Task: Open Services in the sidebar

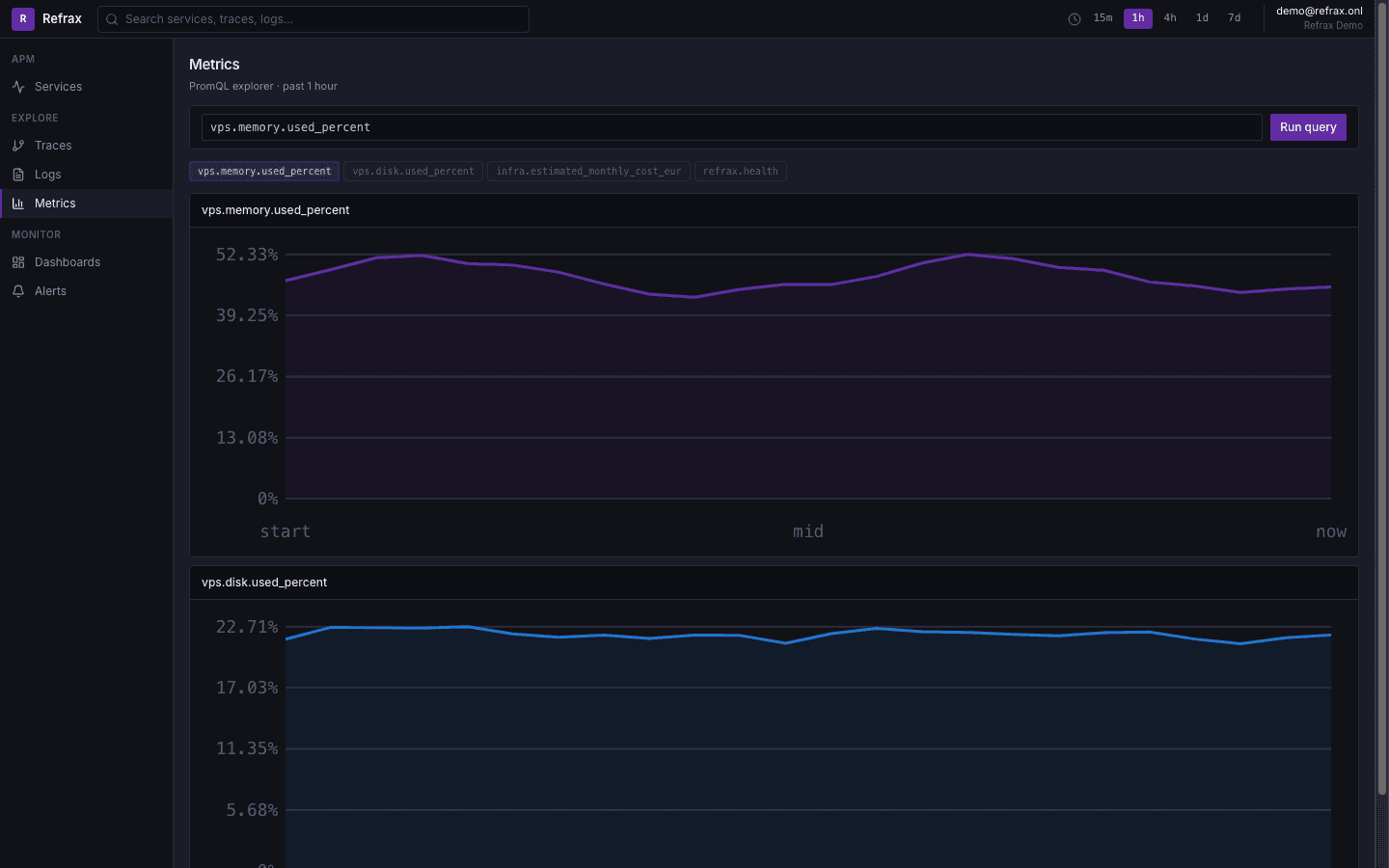Action: pyautogui.click(x=86, y=87)
